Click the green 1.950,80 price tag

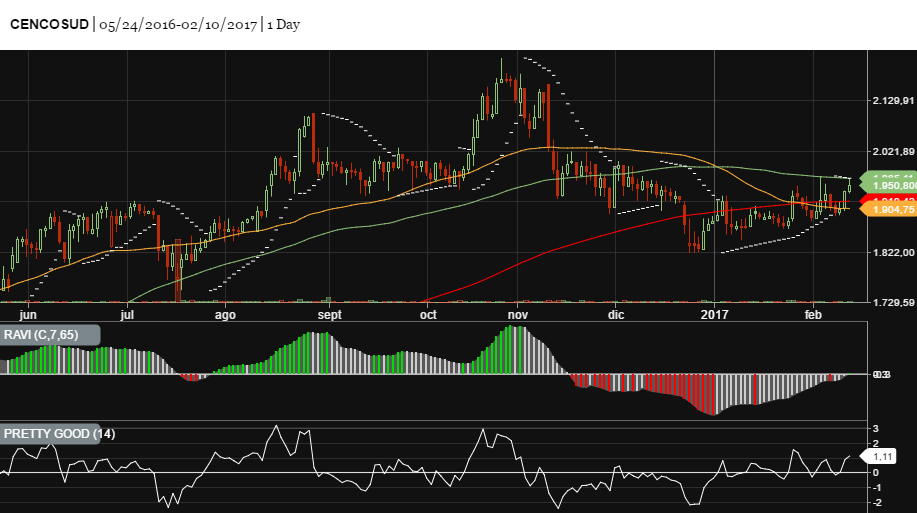pyautogui.click(x=890, y=186)
